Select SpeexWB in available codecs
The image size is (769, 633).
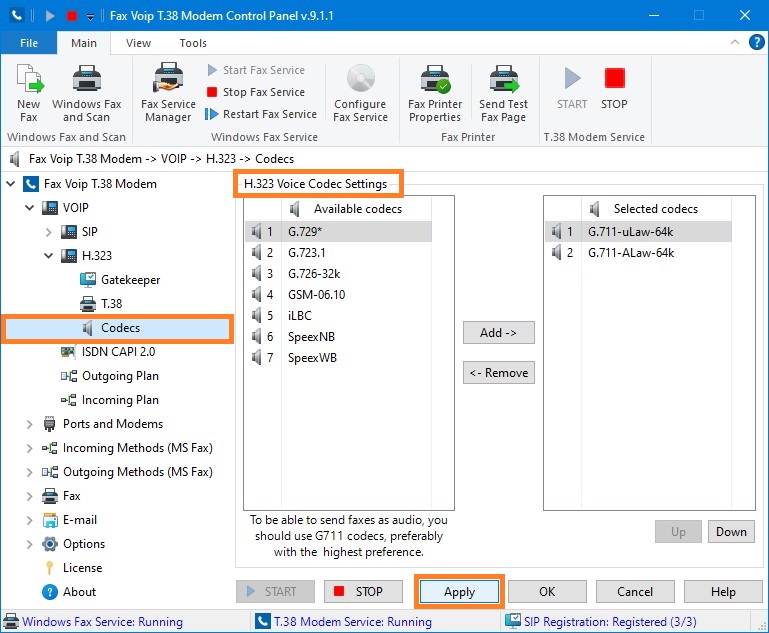click(338, 358)
